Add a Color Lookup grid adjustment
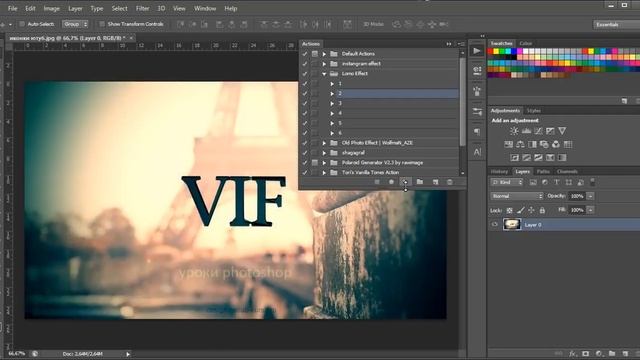The image size is (640, 360). (568, 144)
